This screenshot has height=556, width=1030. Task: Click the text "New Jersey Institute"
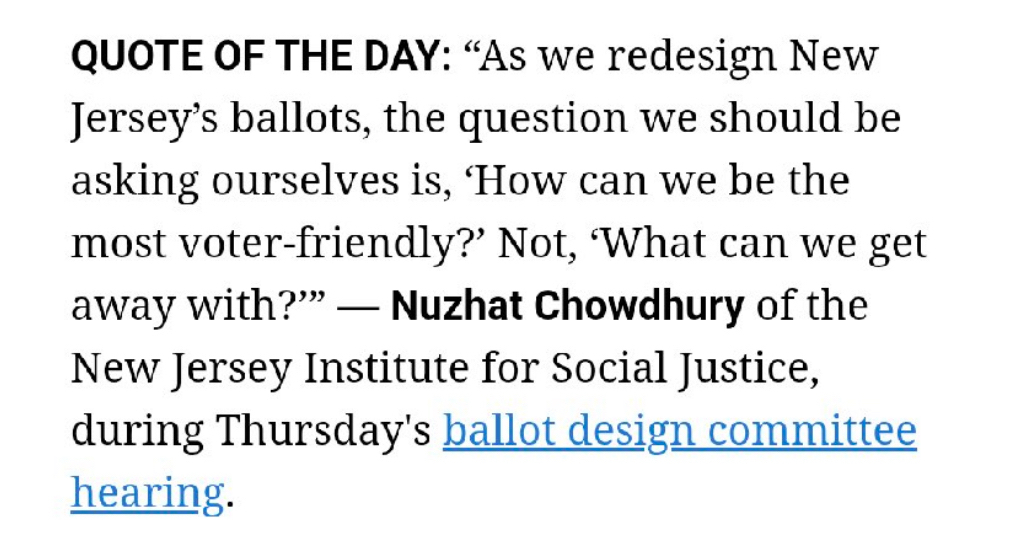(x=270, y=369)
